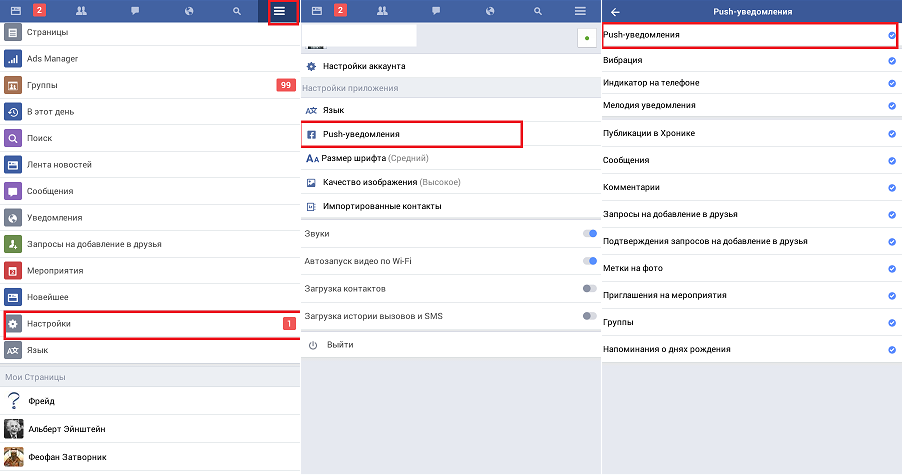
Task: Open Импортированные контакты icon
Action: point(312,206)
